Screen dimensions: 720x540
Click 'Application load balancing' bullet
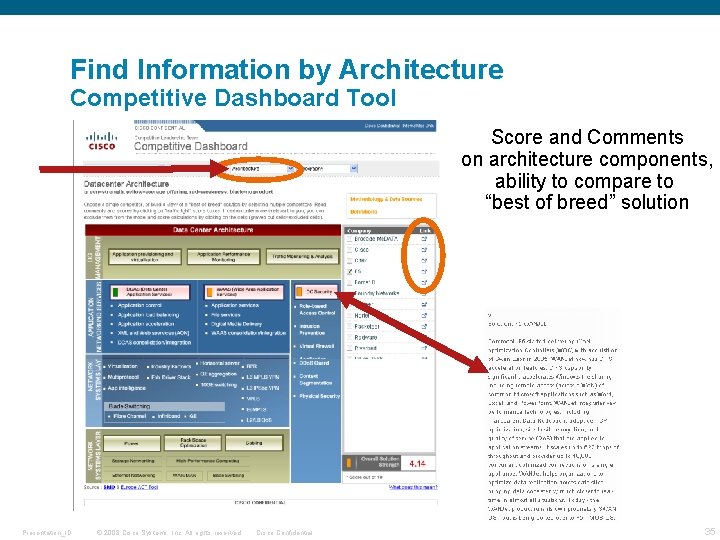148,315
